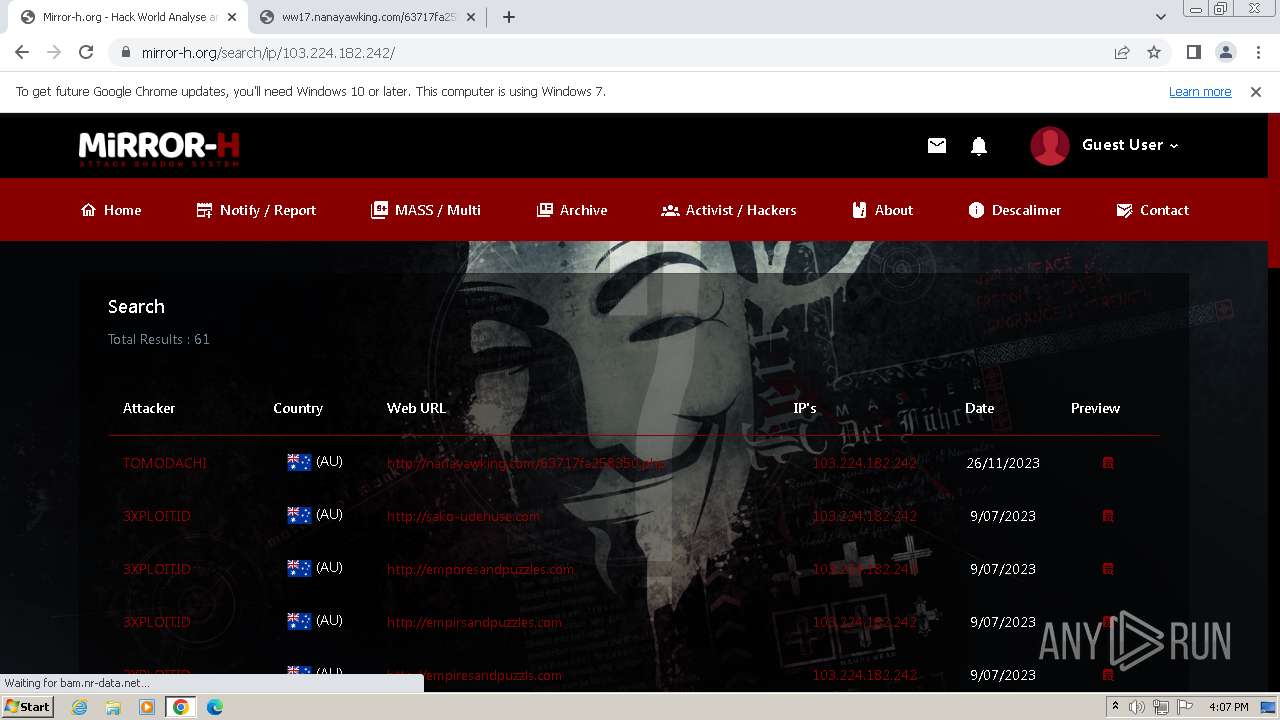The width and height of the screenshot is (1280, 720).
Task: Open Chrome profile icon
Action: coord(1226,52)
